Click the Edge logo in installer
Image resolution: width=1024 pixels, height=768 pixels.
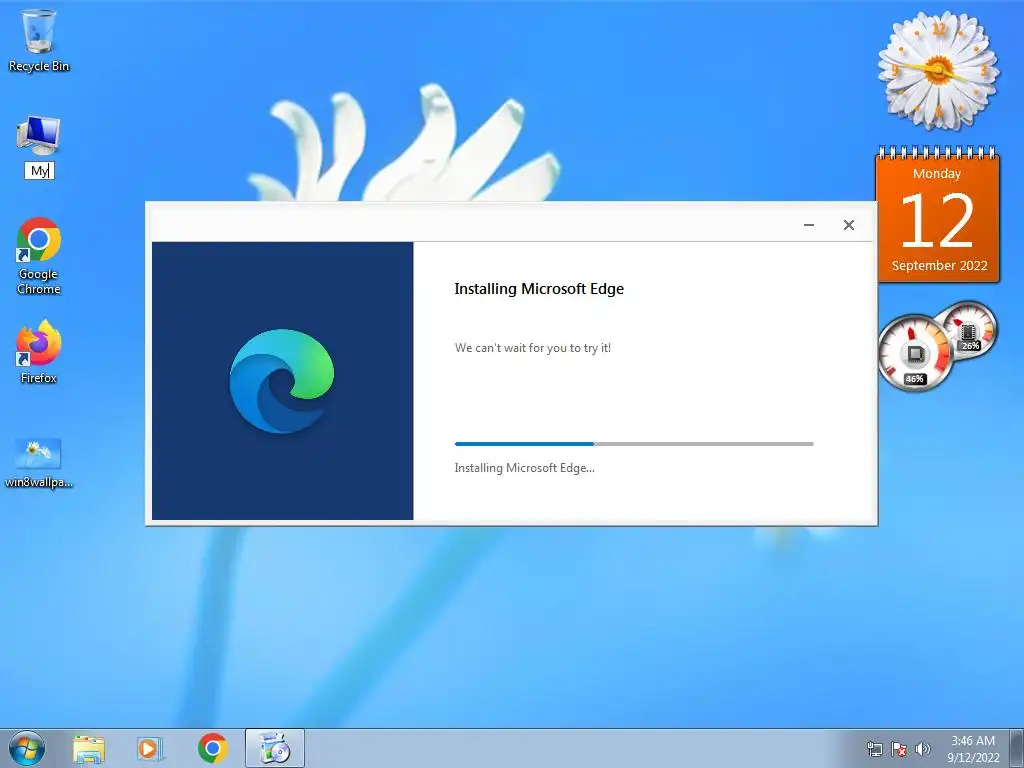282,381
